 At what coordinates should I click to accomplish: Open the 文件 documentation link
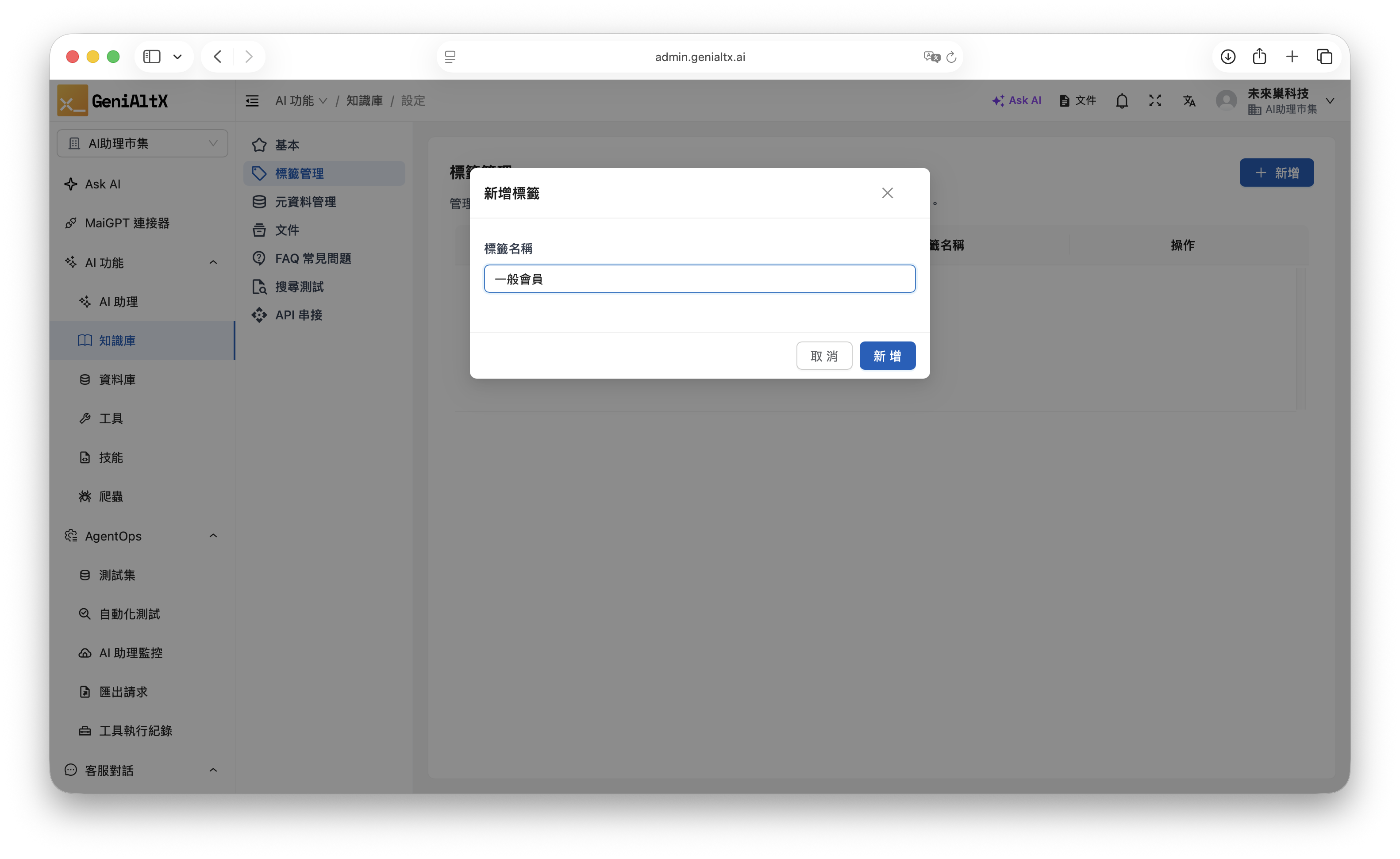1078,100
